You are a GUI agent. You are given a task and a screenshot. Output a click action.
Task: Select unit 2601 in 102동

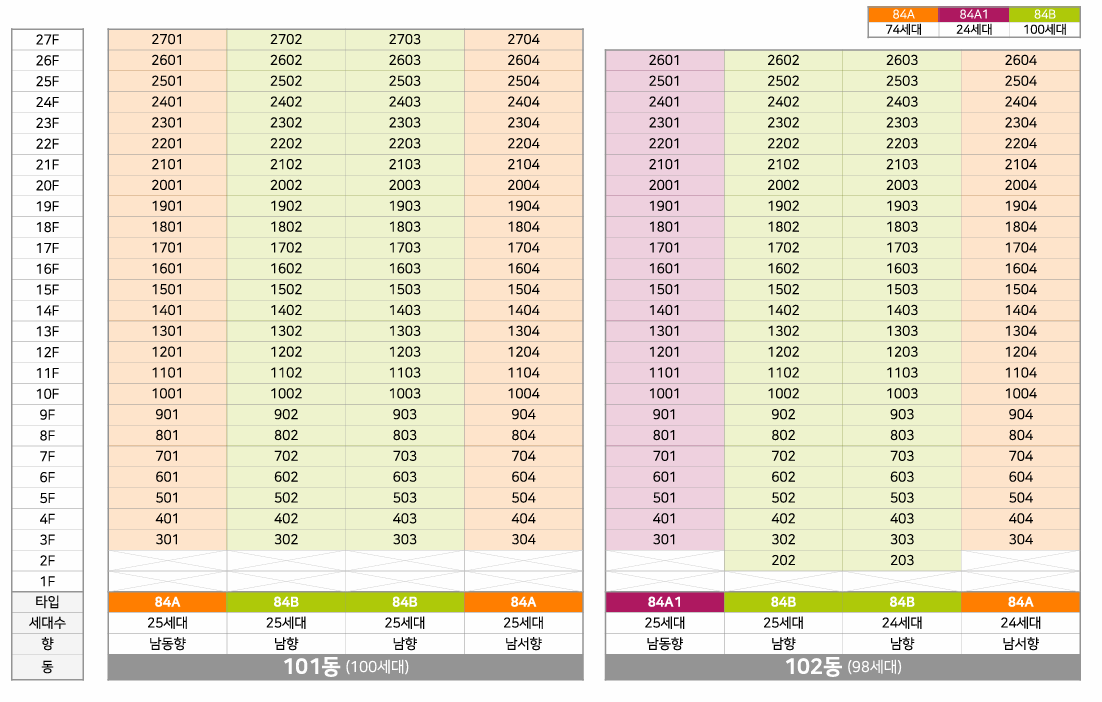(665, 60)
